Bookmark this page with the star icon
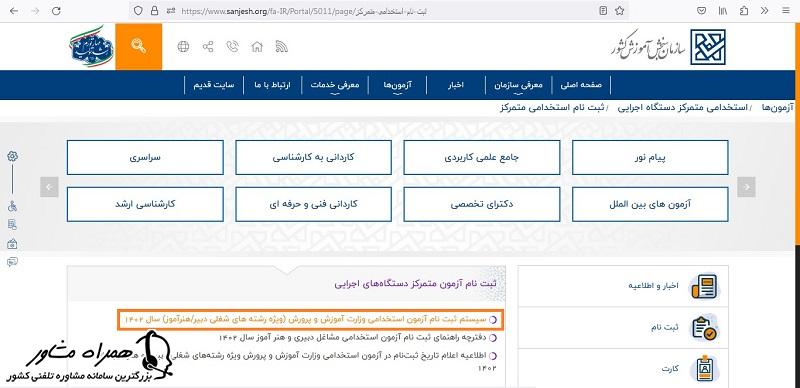 pos(619,11)
